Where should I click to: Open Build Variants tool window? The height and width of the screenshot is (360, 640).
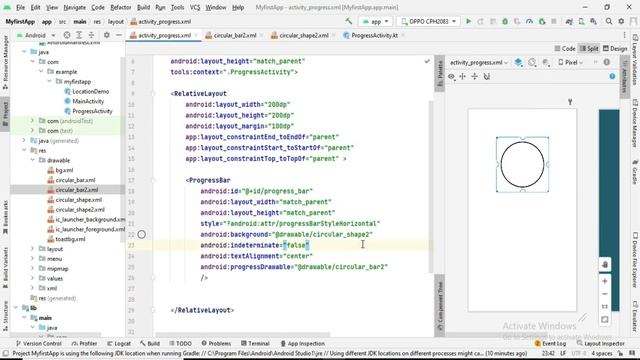[x=5, y=268]
